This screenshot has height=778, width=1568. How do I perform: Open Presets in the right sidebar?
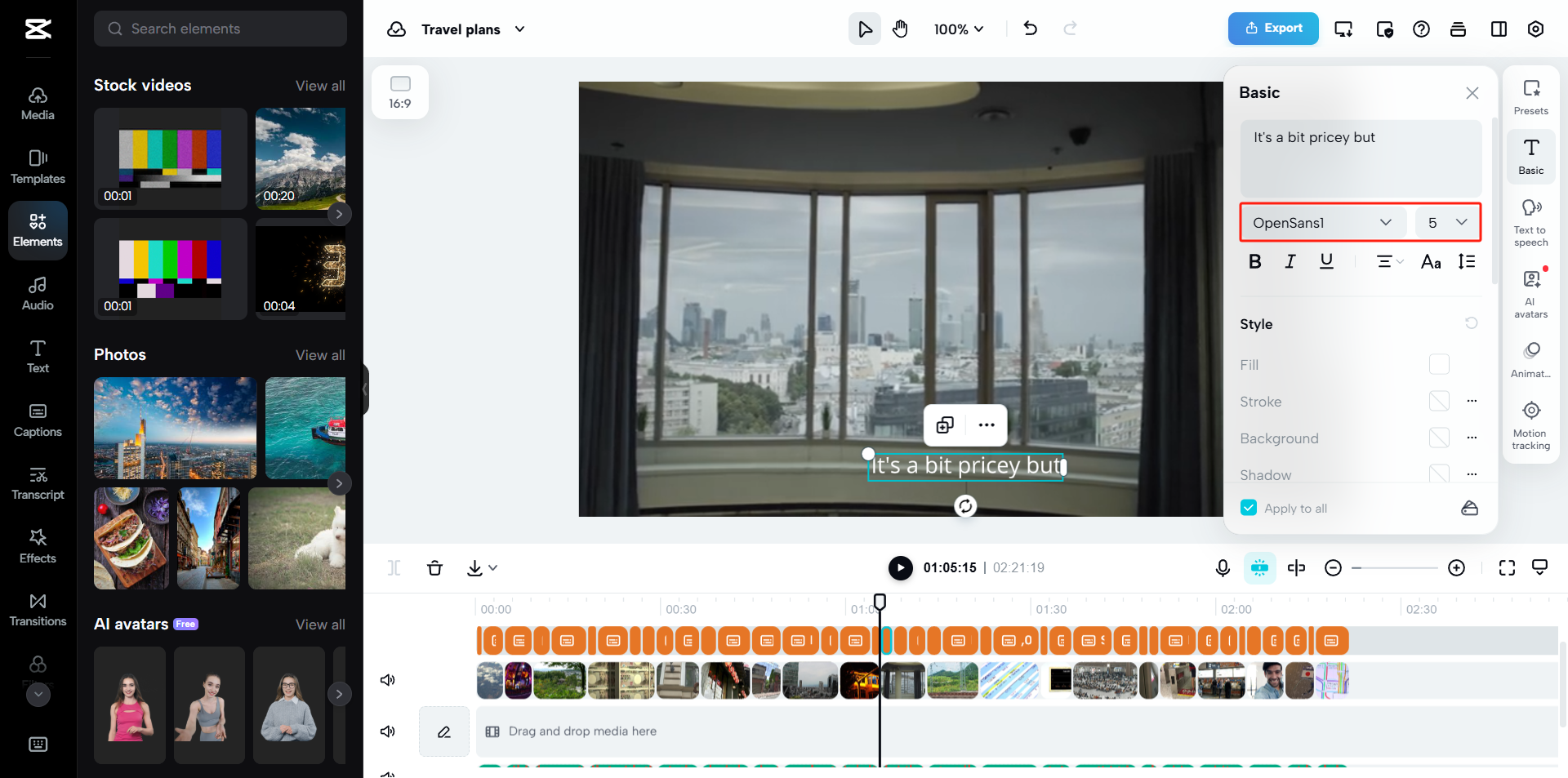pos(1531,97)
